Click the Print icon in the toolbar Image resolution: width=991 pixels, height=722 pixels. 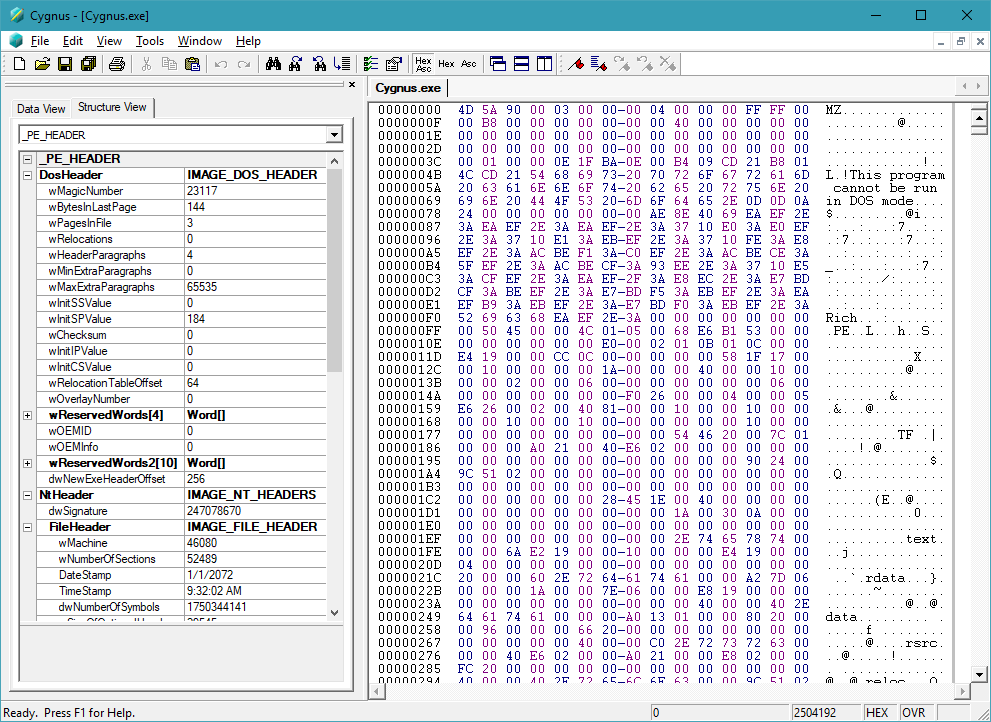(x=117, y=64)
